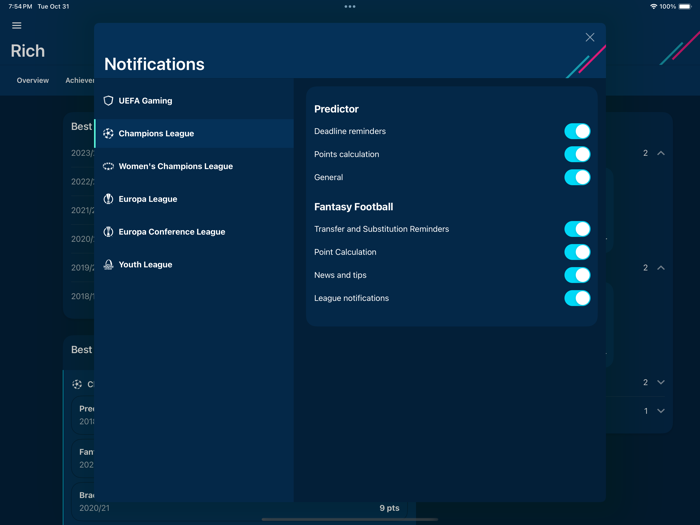This screenshot has height=525, width=700.
Task: Collapse the first section with count 2
Action: point(661,153)
